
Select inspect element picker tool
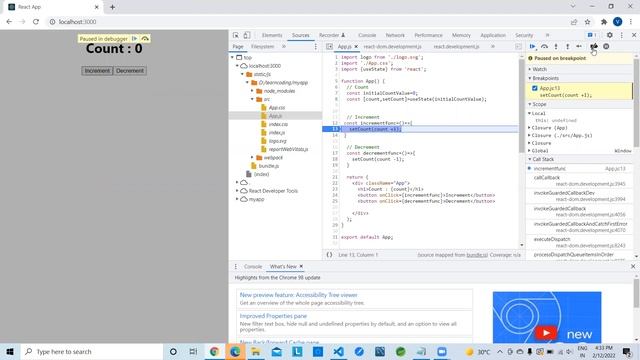coord(236,35)
